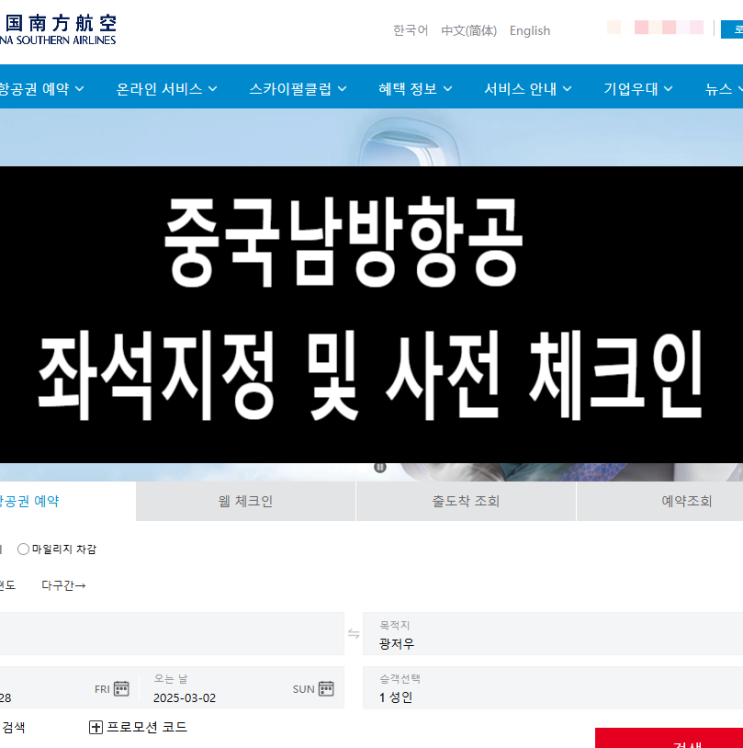Click the blue login button at top right
This screenshot has width=743, height=748.
[732, 30]
